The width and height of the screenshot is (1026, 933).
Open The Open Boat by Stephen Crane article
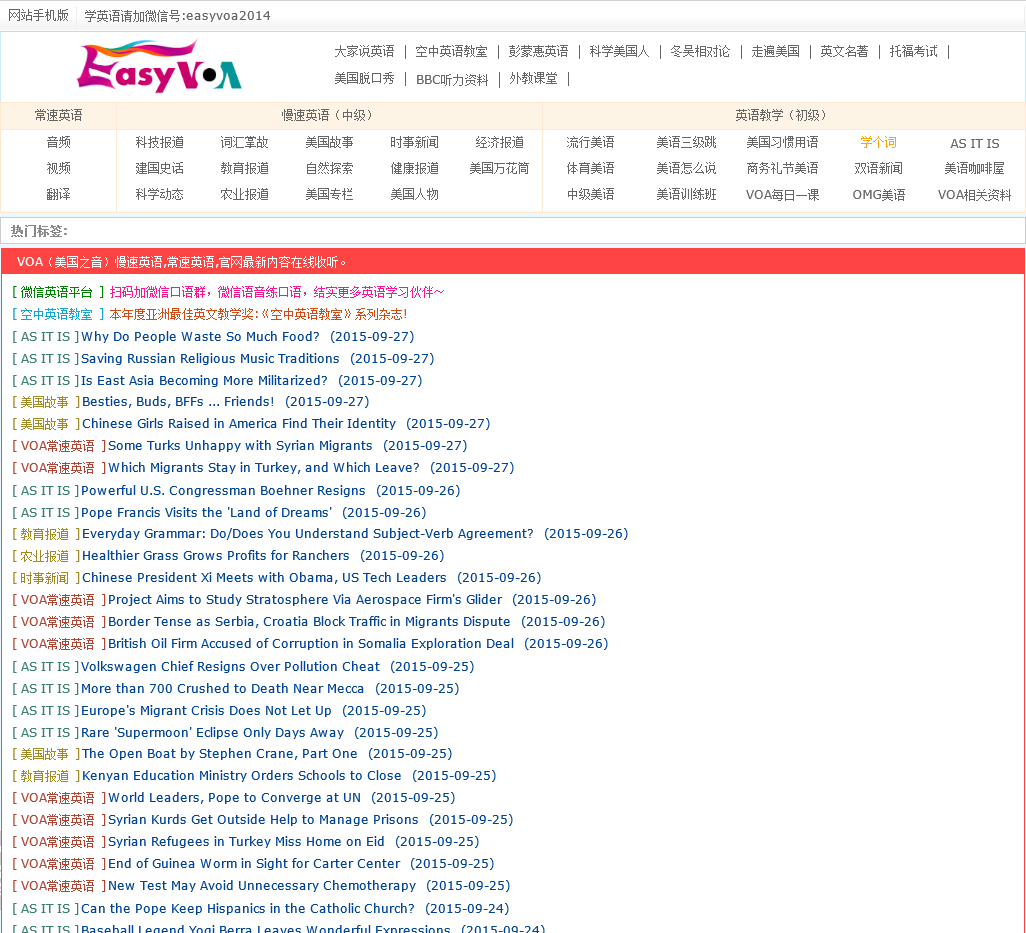point(220,754)
